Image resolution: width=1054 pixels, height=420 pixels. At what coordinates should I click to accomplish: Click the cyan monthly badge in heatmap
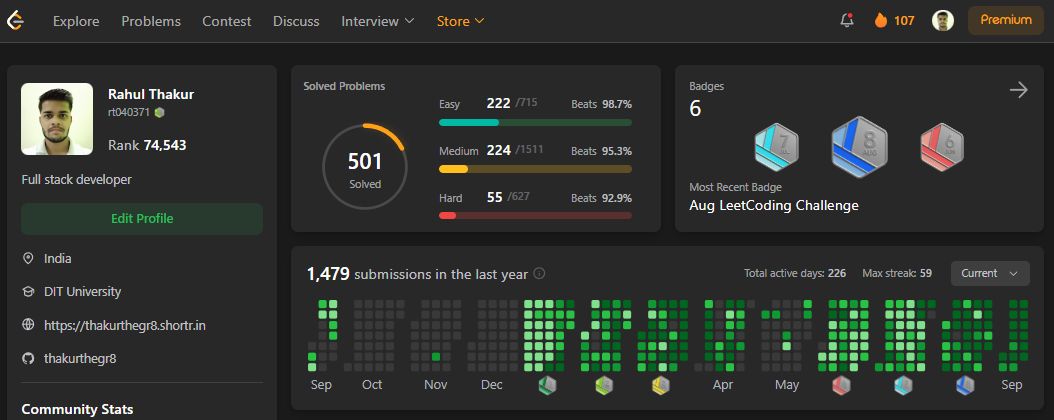click(903, 385)
